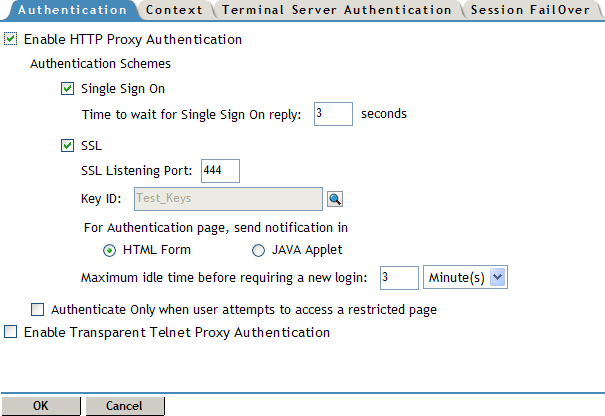Click the maximum idle time value field
The height and width of the screenshot is (416, 605).
[x=399, y=277]
